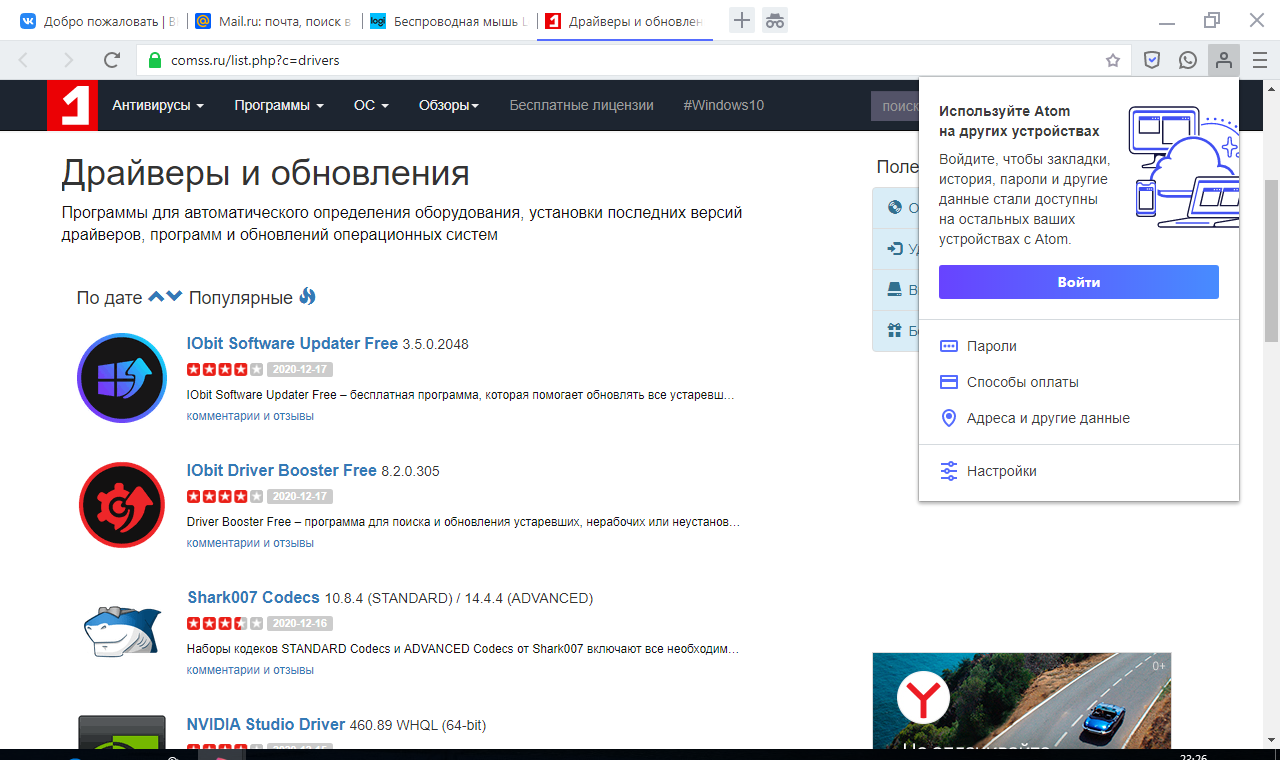Expand the Обзоры dropdown menu

click(449, 105)
